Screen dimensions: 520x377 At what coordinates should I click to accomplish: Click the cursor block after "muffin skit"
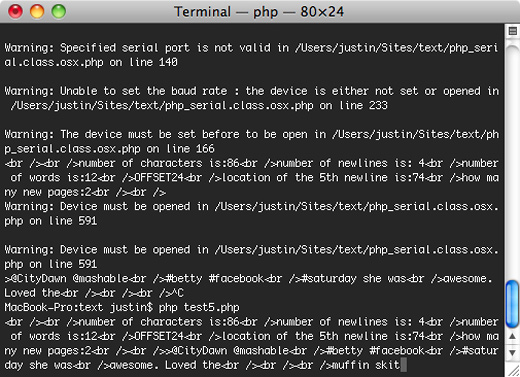403,365
